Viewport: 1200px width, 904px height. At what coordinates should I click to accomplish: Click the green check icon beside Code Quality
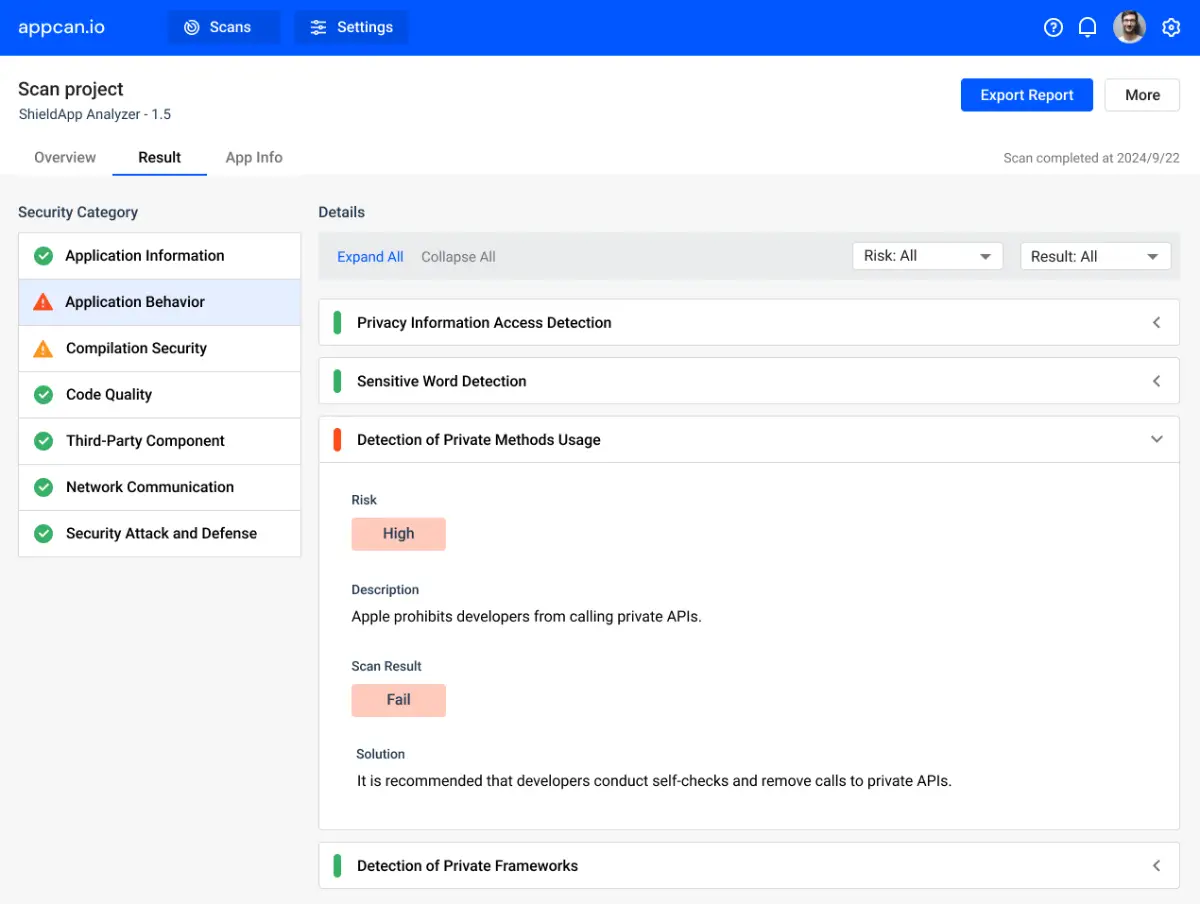click(43, 395)
